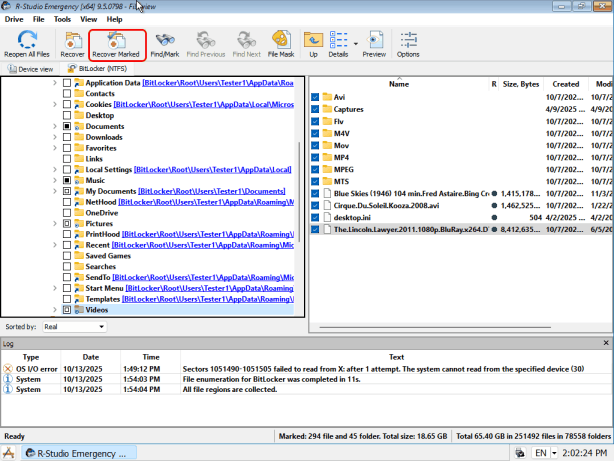Uncheck the Avi folder checkbox
Image resolution: width=614 pixels, height=461 pixels.
[315, 97]
